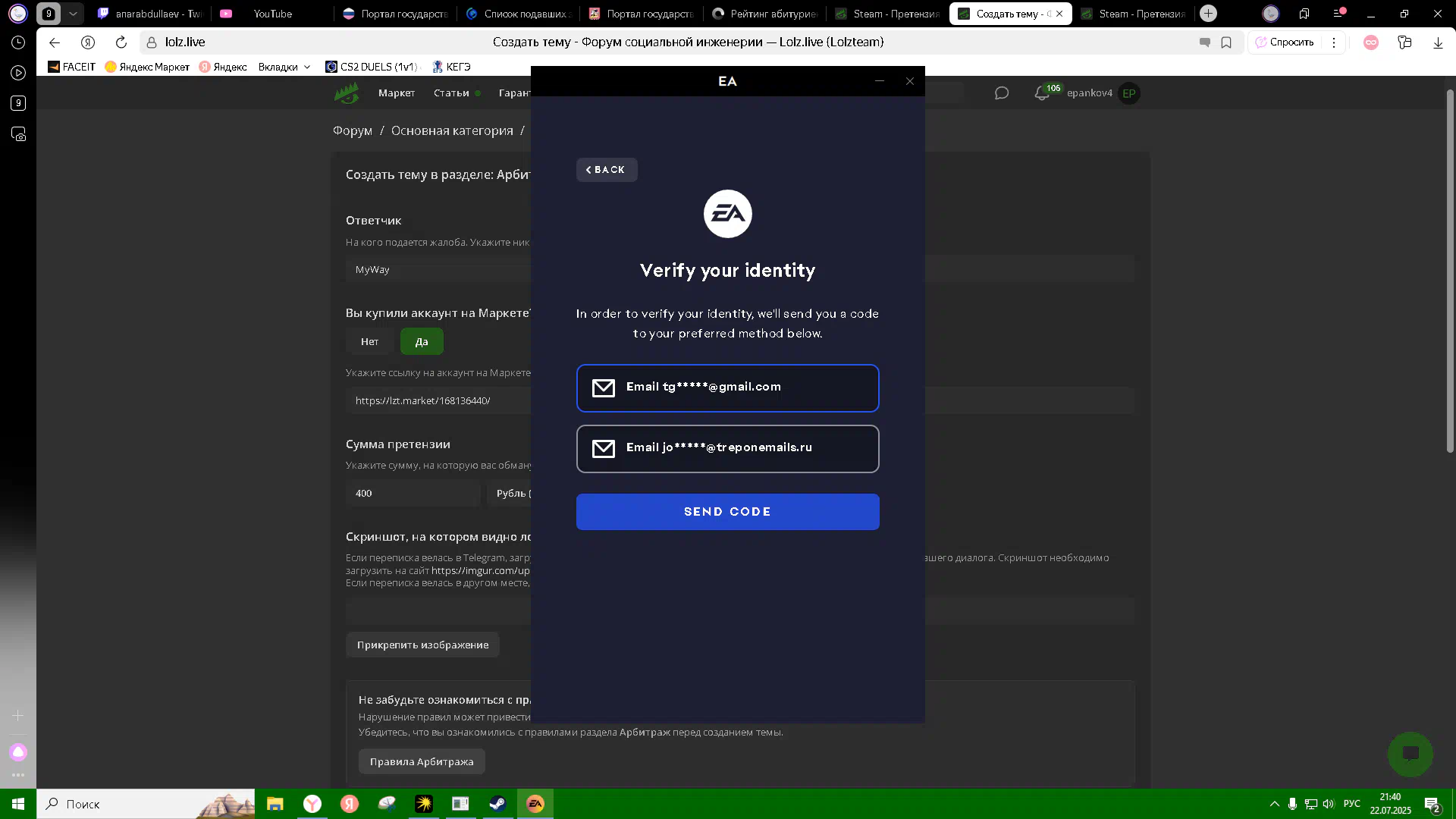
Task: Open history clock icon in sidebar
Action: coord(18,42)
